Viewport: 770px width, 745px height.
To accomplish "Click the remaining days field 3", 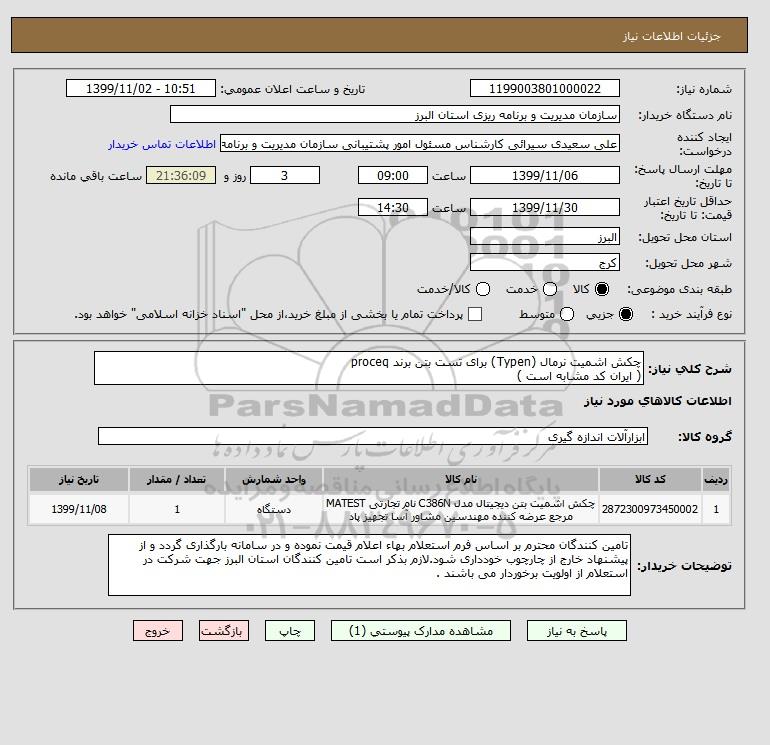I will [x=285, y=175].
